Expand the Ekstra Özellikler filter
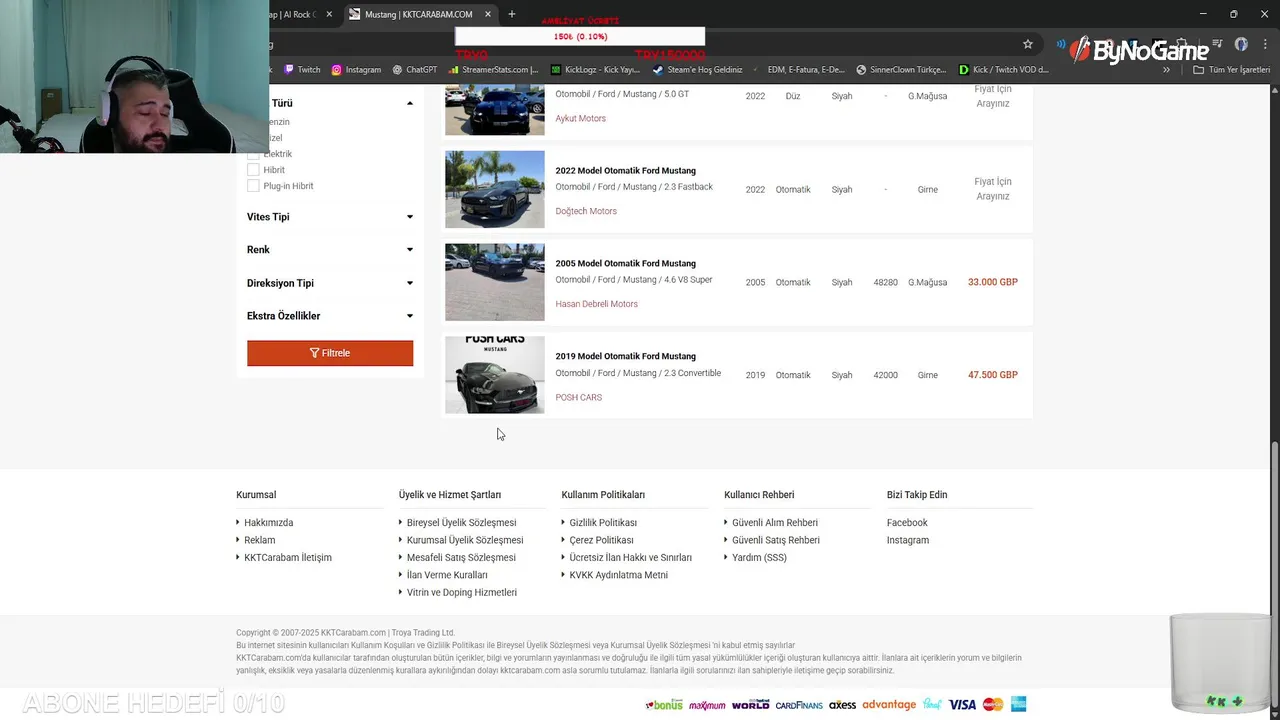 click(x=330, y=316)
